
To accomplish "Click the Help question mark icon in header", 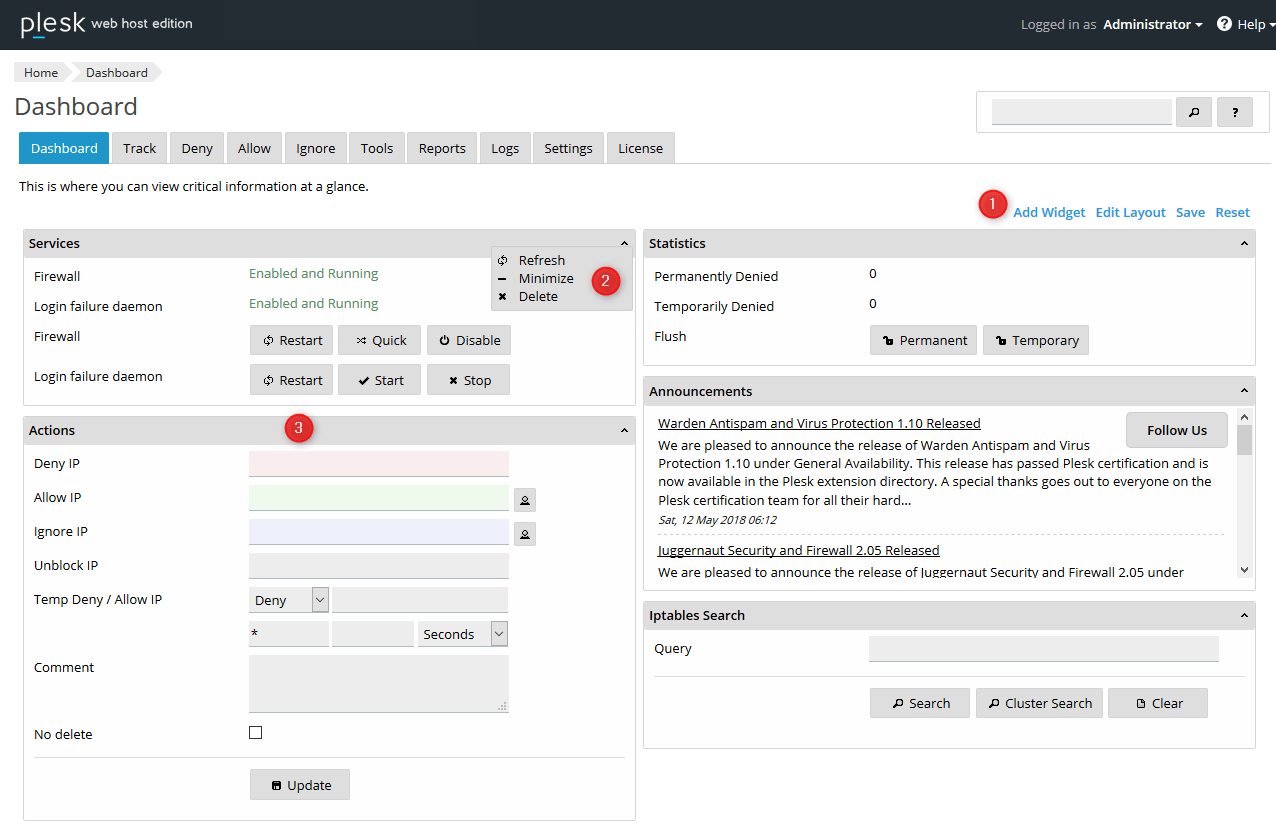I will pyautogui.click(x=1224, y=24).
